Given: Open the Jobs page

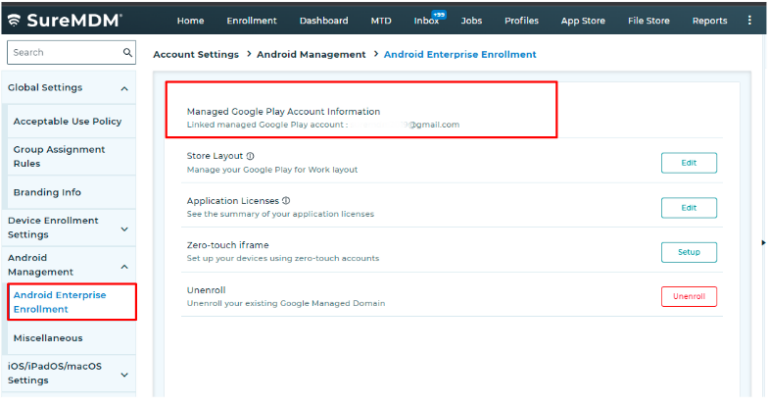Looking at the screenshot, I should pos(471,21).
